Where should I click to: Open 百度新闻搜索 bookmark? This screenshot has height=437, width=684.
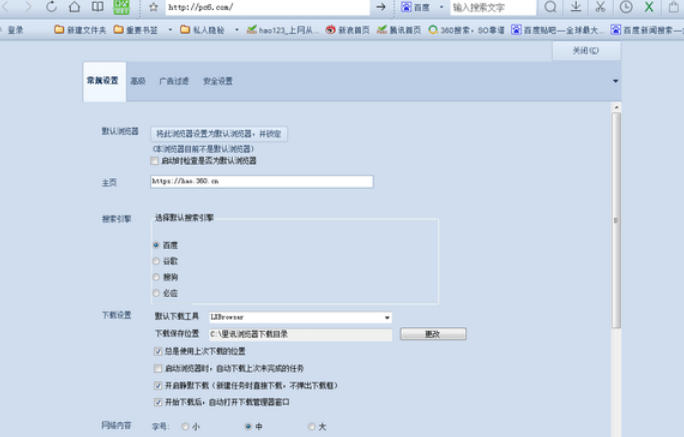[647, 30]
